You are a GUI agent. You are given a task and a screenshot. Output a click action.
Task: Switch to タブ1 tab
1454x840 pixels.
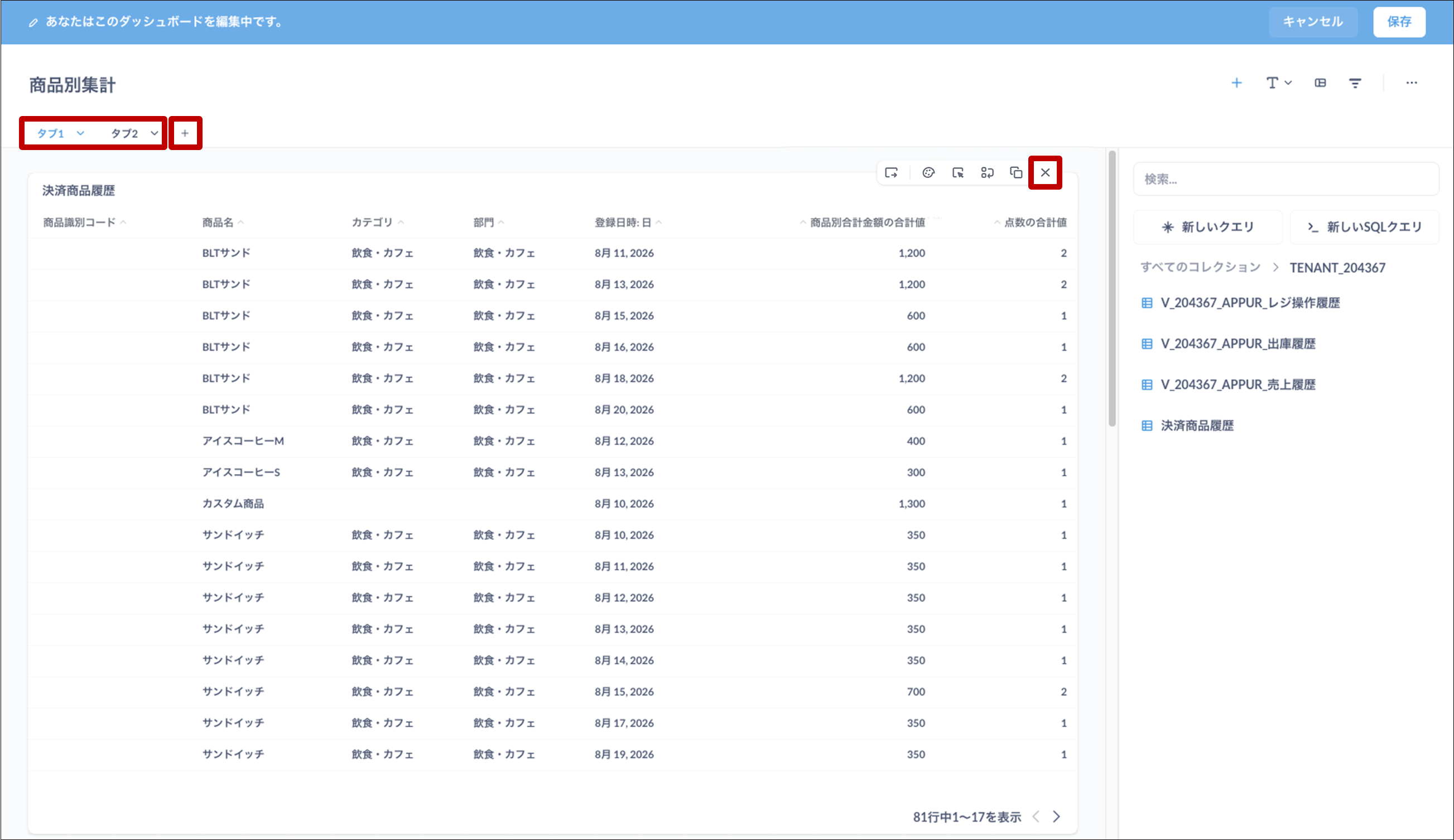pos(51,133)
